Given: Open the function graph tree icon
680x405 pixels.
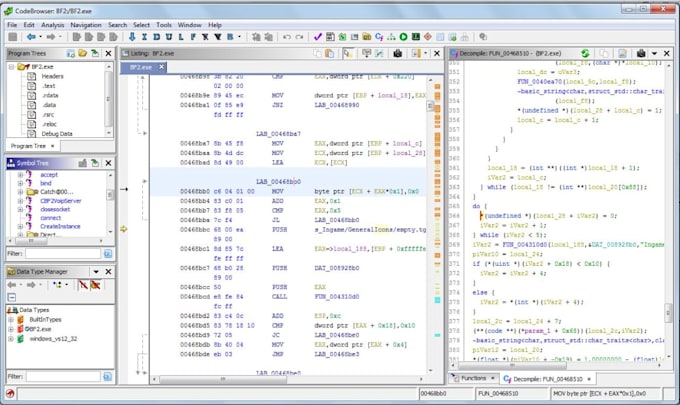Looking at the screenshot, I should (x=391, y=37).
